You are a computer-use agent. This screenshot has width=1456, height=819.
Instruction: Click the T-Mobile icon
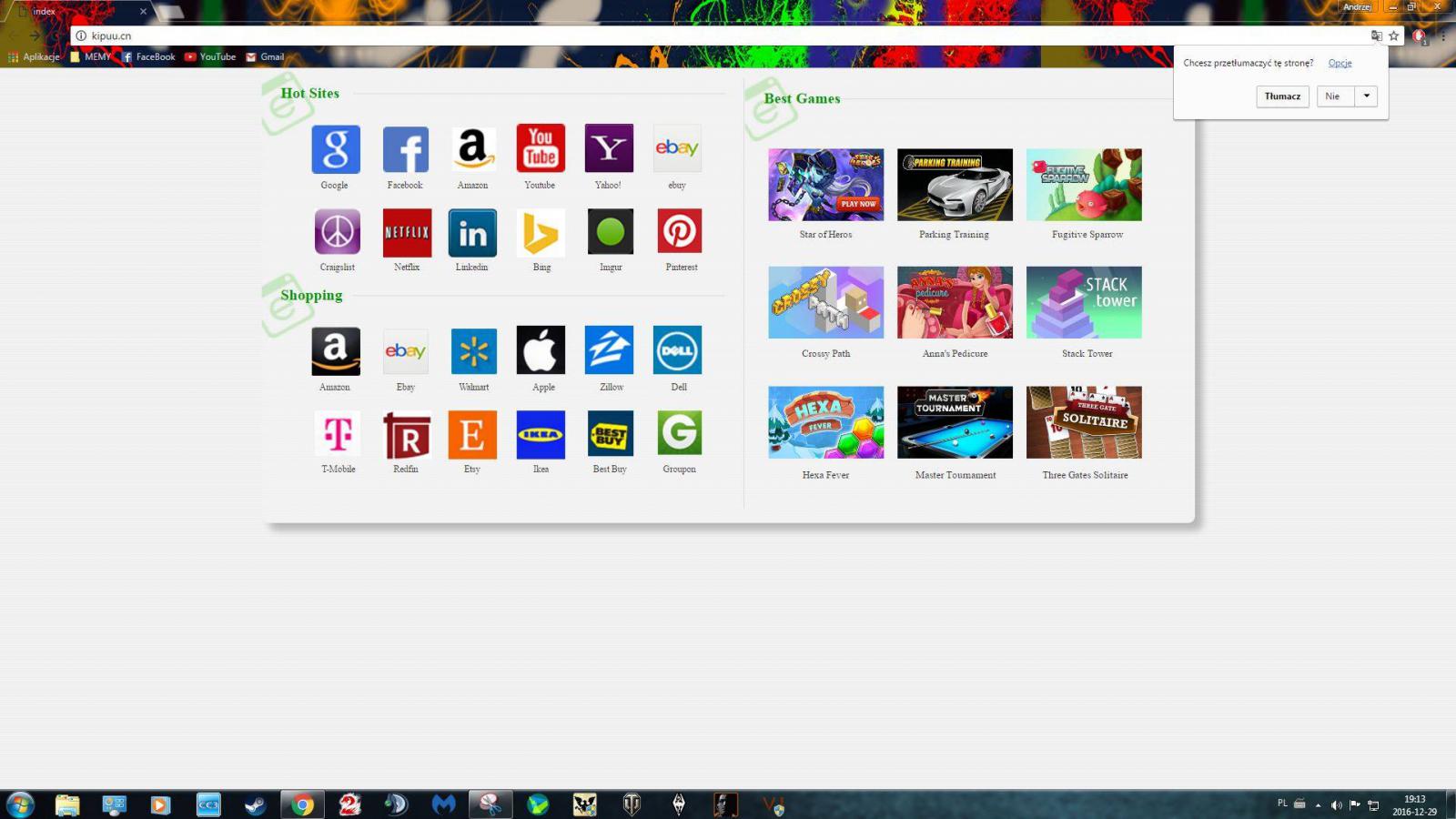tap(338, 434)
